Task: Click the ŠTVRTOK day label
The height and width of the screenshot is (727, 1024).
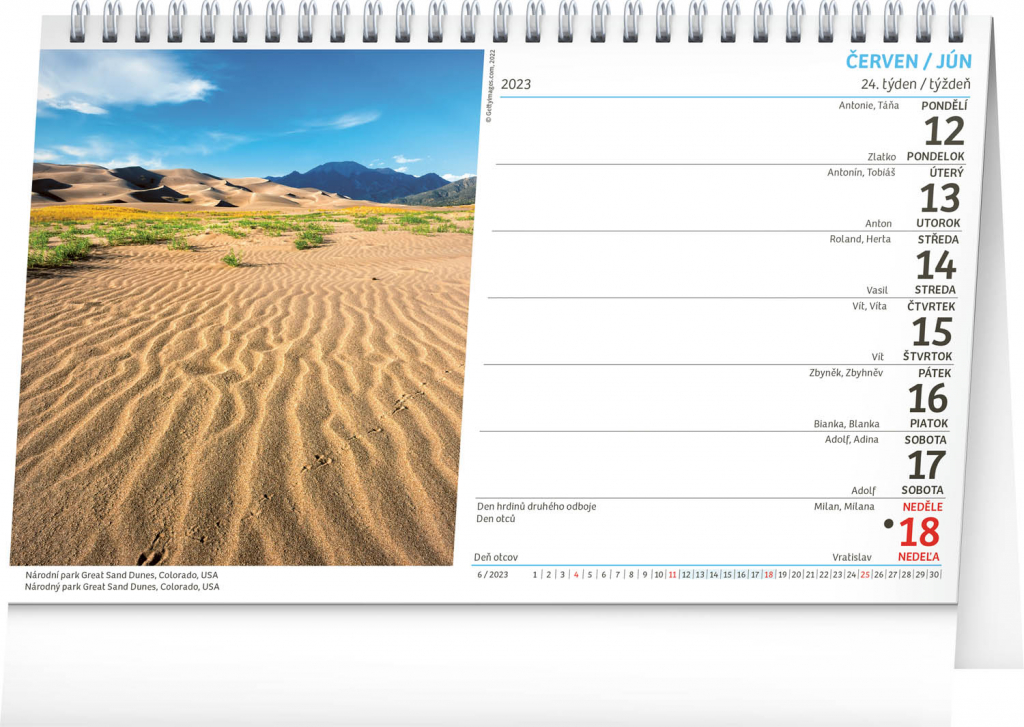Action: 927,357
